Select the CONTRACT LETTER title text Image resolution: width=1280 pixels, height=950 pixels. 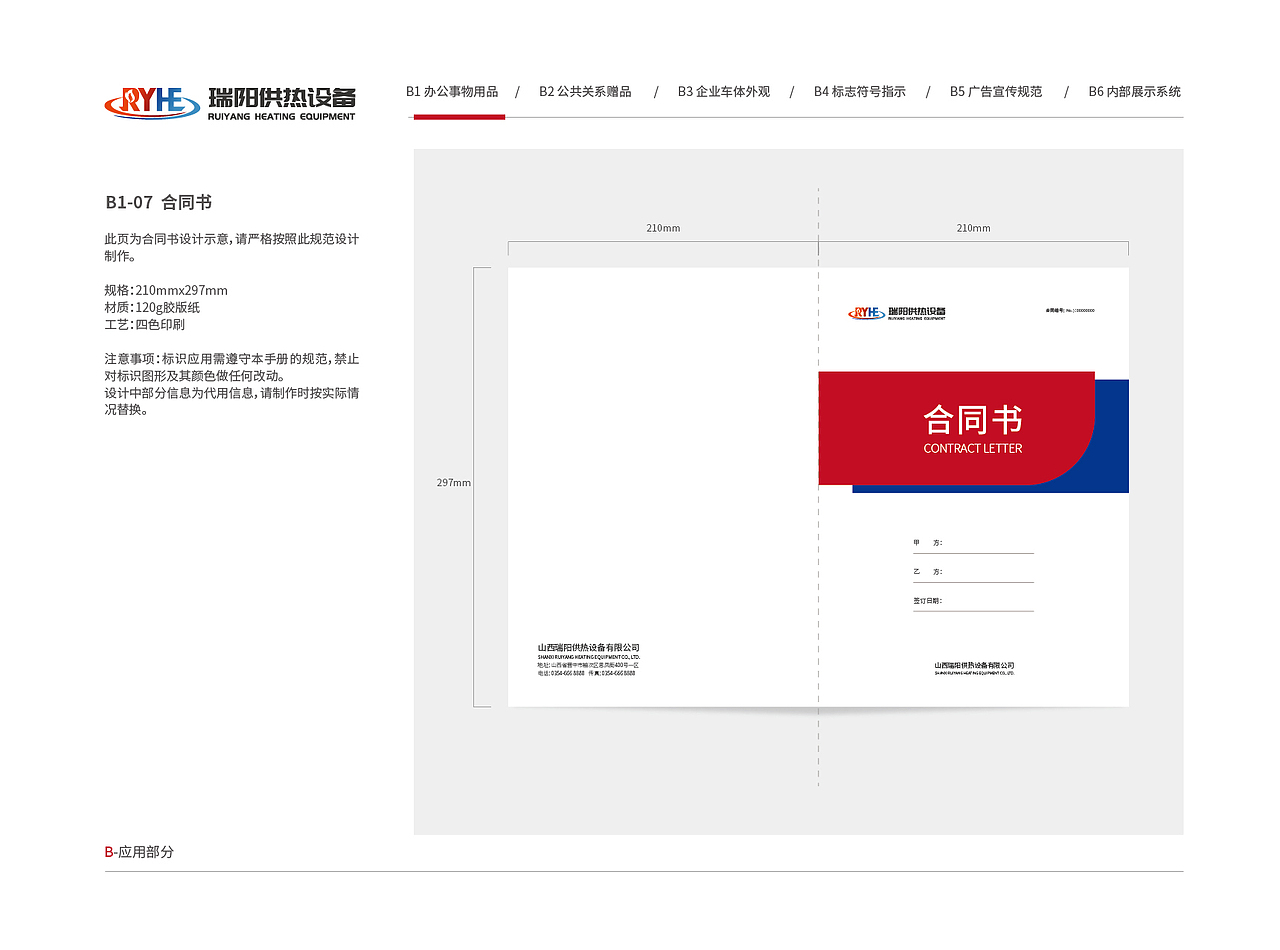973,448
